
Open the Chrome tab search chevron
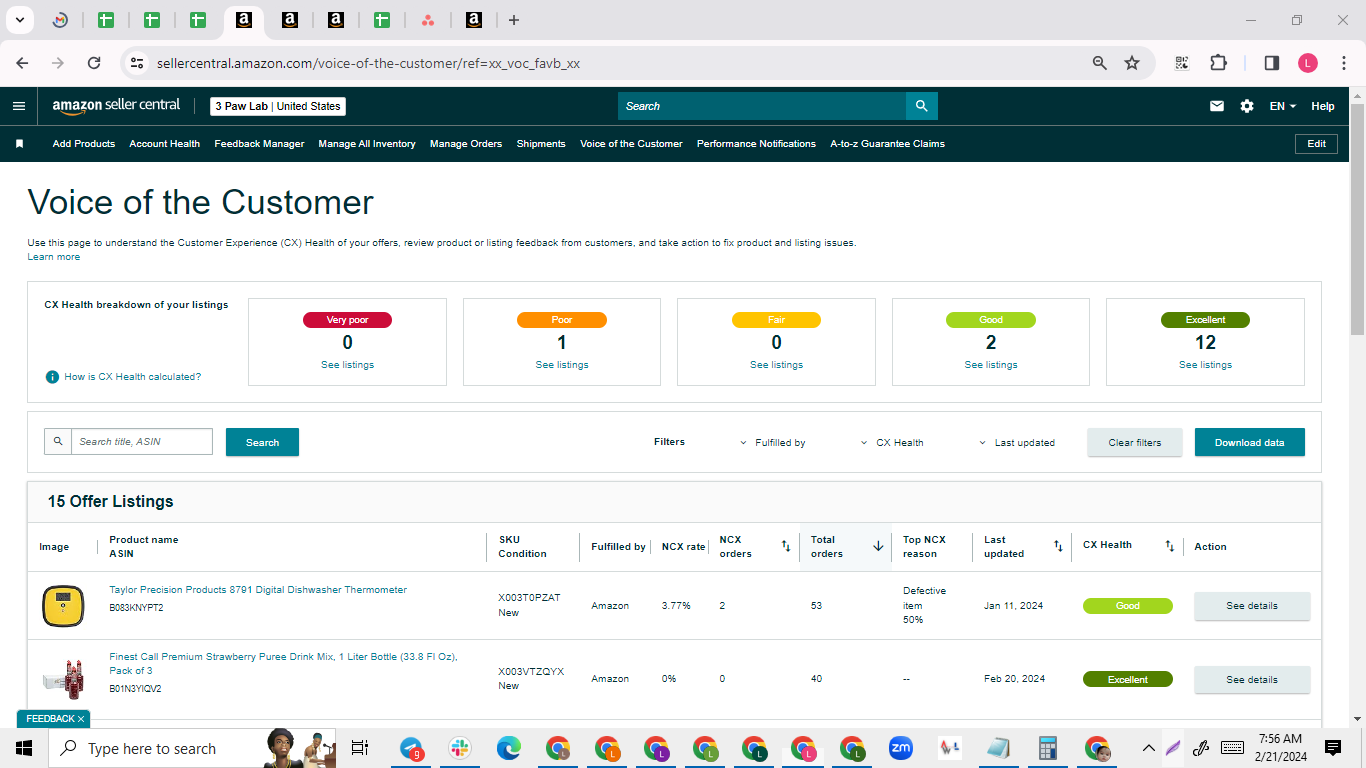19,20
